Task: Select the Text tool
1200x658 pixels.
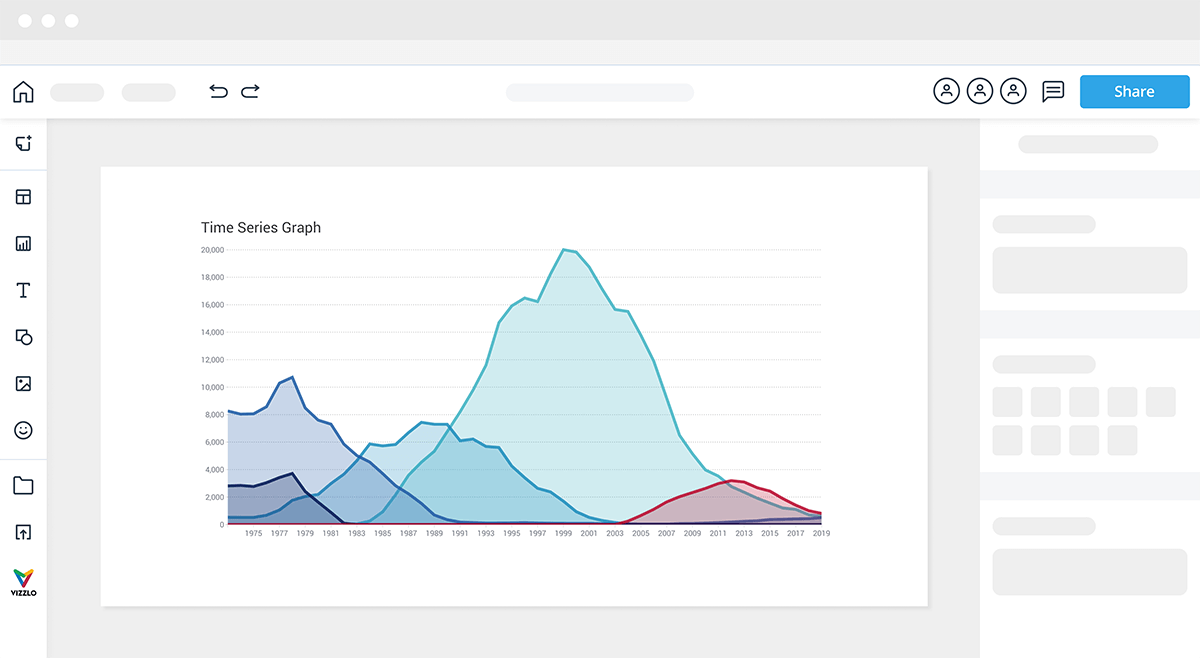Action: (23, 290)
